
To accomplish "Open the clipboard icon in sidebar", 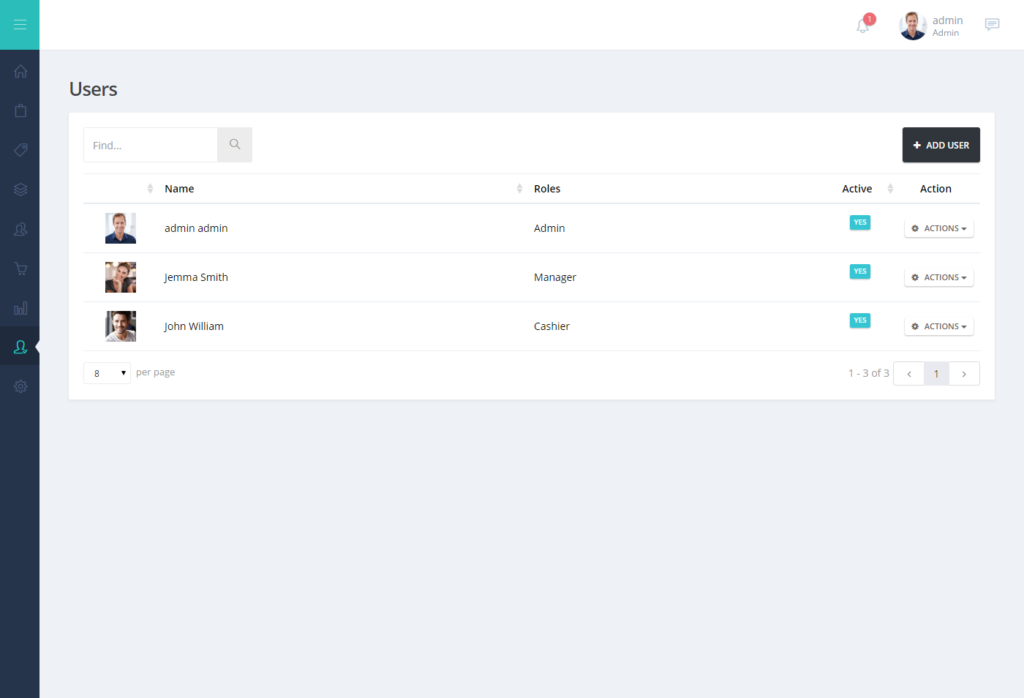I will point(20,110).
